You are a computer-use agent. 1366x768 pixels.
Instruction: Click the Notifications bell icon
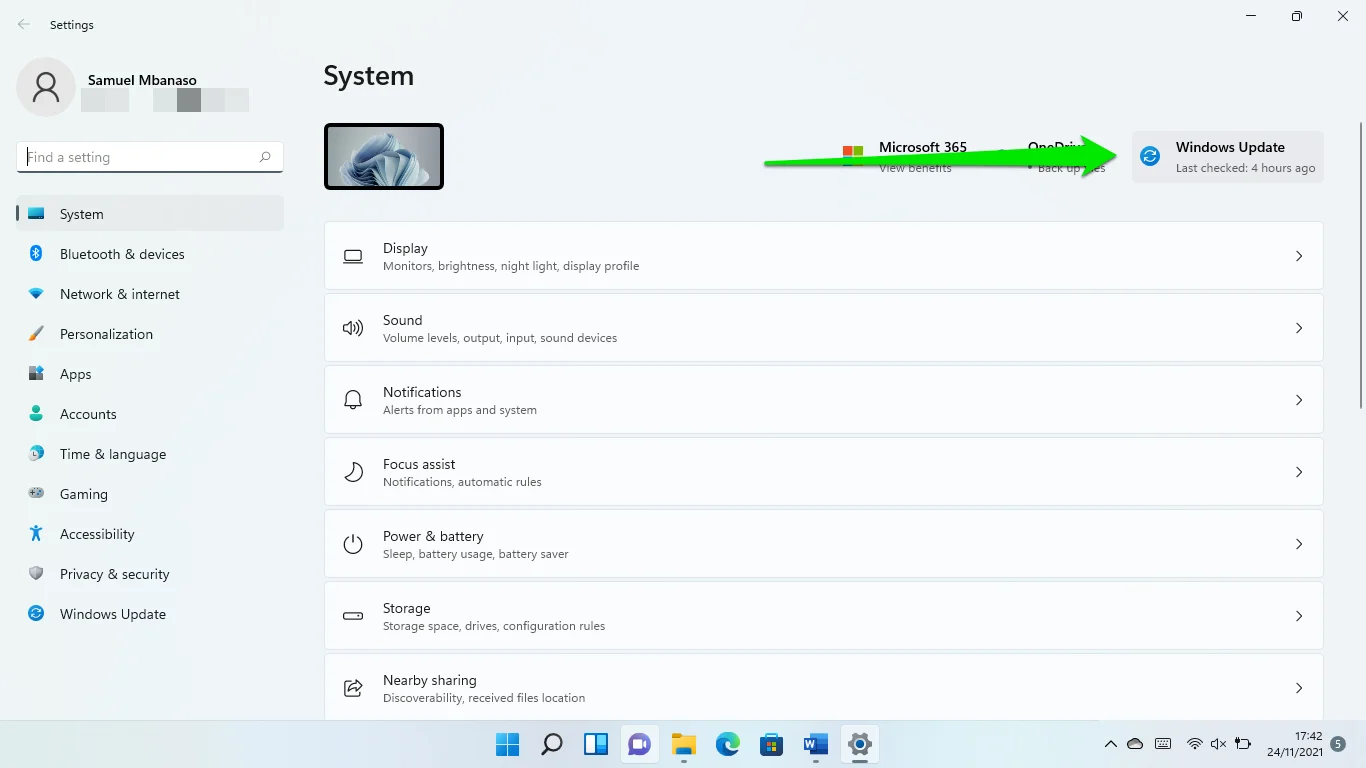353,400
